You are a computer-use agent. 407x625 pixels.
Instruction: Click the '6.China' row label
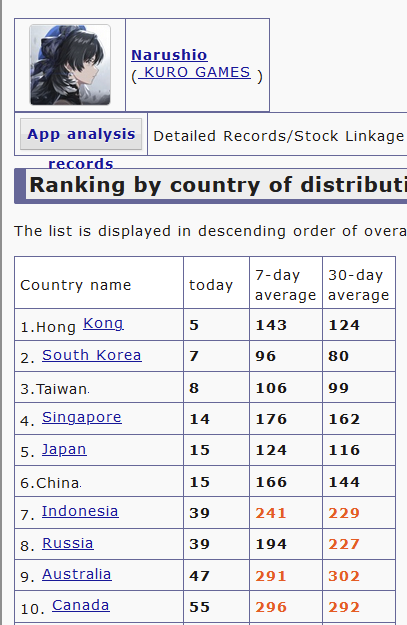[50, 483]
